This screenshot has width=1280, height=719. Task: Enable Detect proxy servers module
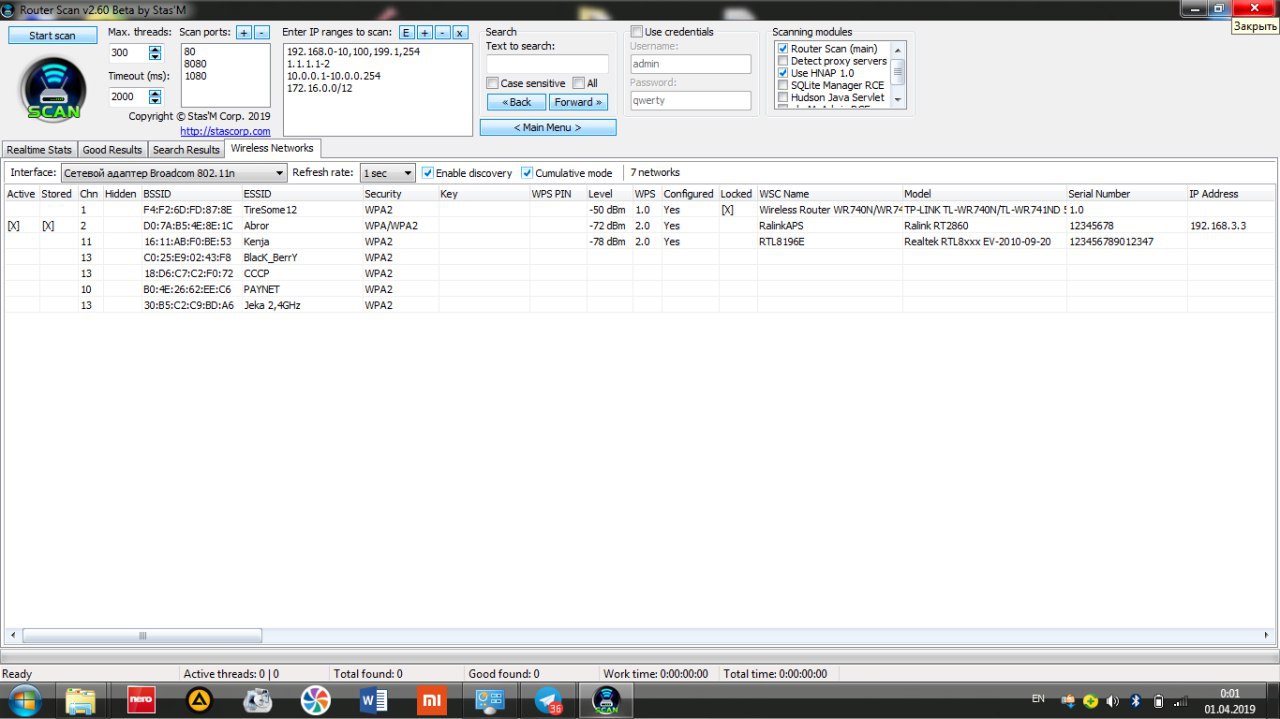pos(783,61)
